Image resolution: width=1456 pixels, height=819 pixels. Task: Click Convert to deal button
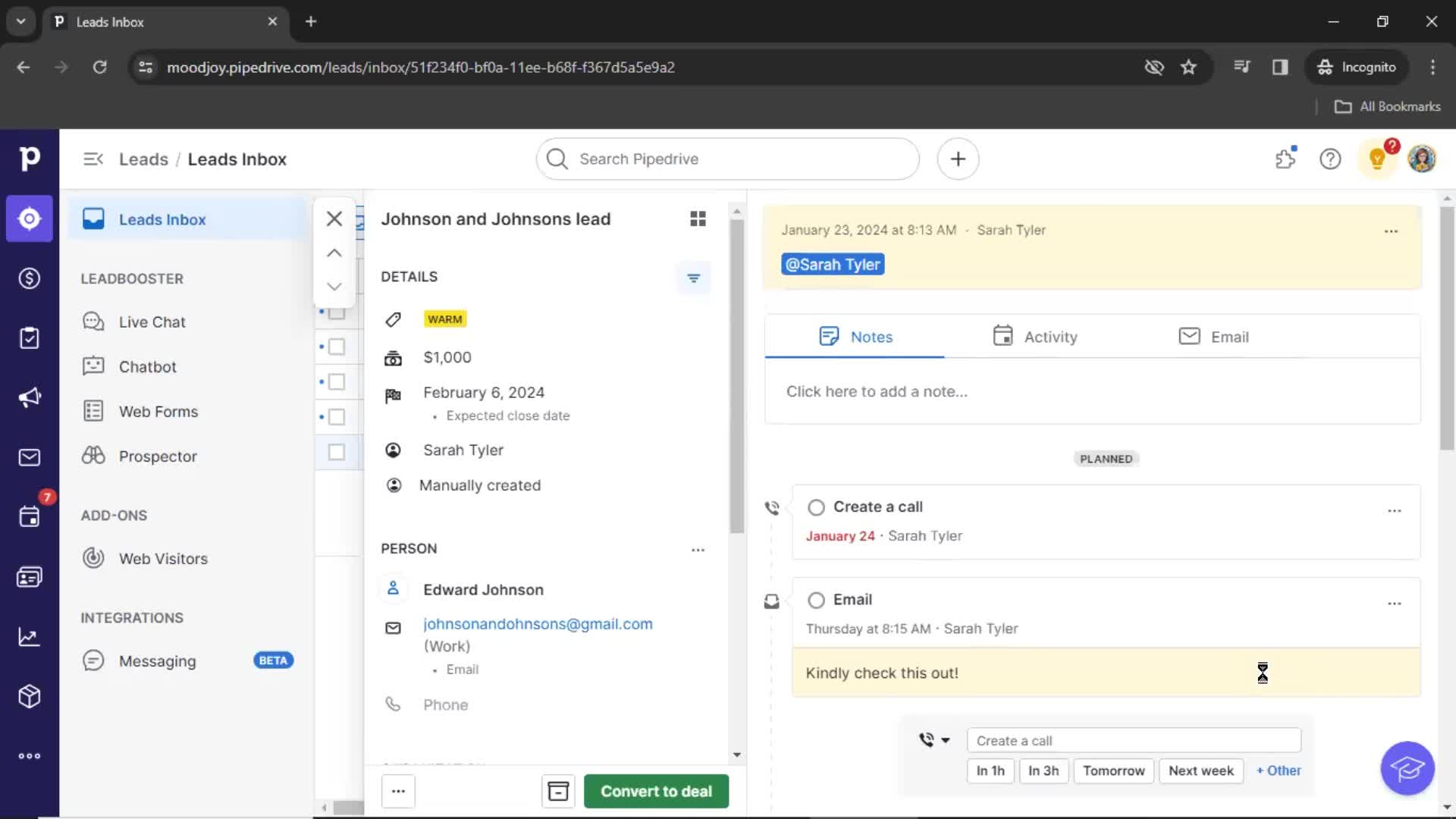pyautogui.click(x=656, y=791)
